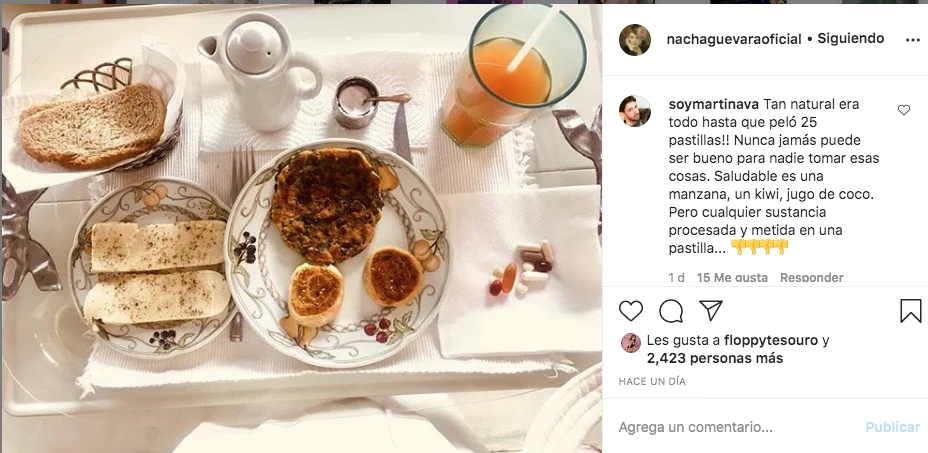Image resolution: width=928 pixels, height=453 pixels.
Task: Open floppytesouro's small avatar in likes
Action: (x=631, y=342)
